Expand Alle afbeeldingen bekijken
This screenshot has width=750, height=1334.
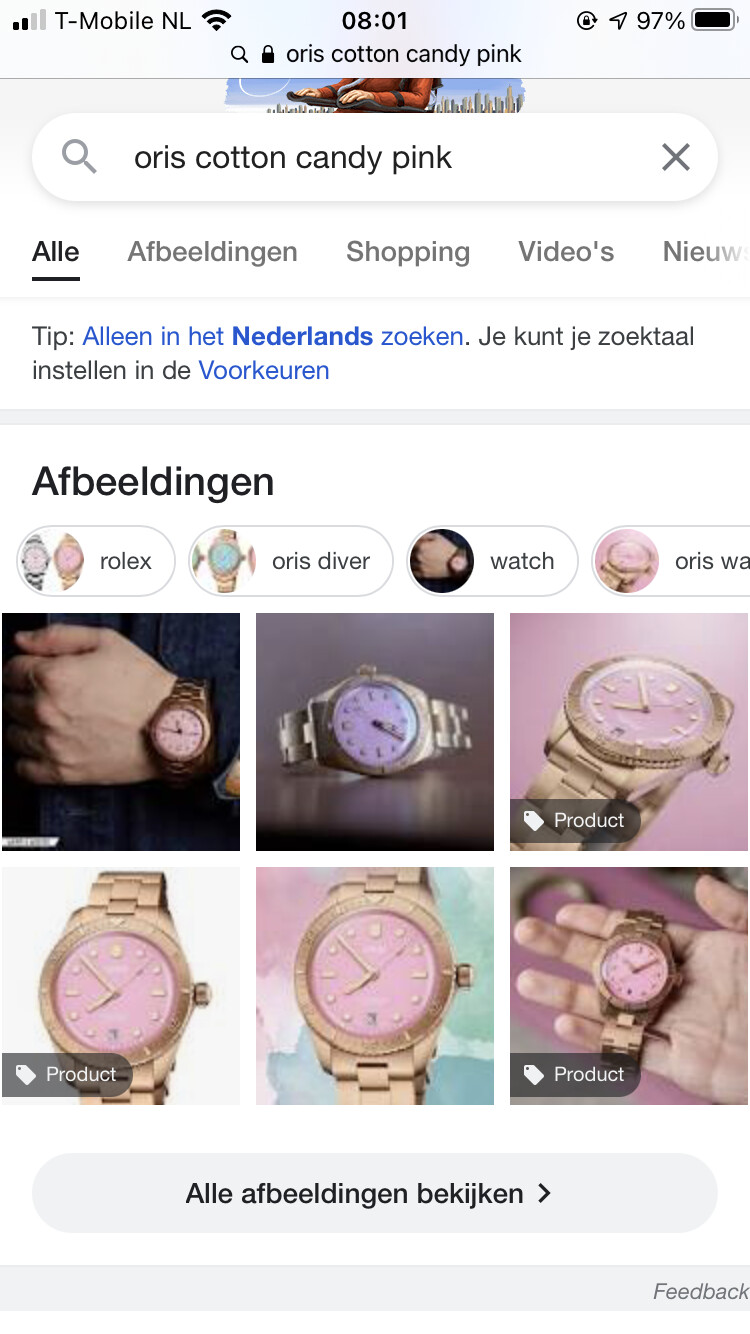click(375, 1193)
